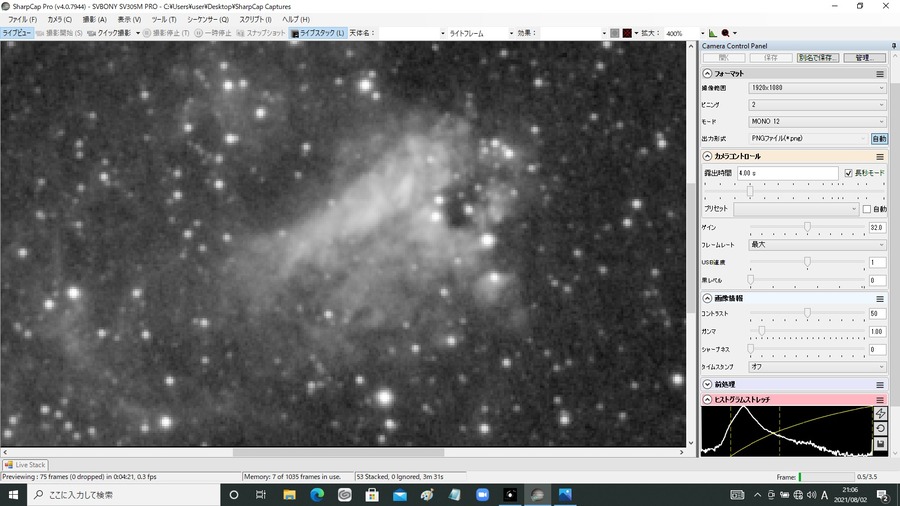Screen dimensions: 900x506
Task: Collapse the ヒストグラムストレッチ section
Action: [x=707, y=400]
